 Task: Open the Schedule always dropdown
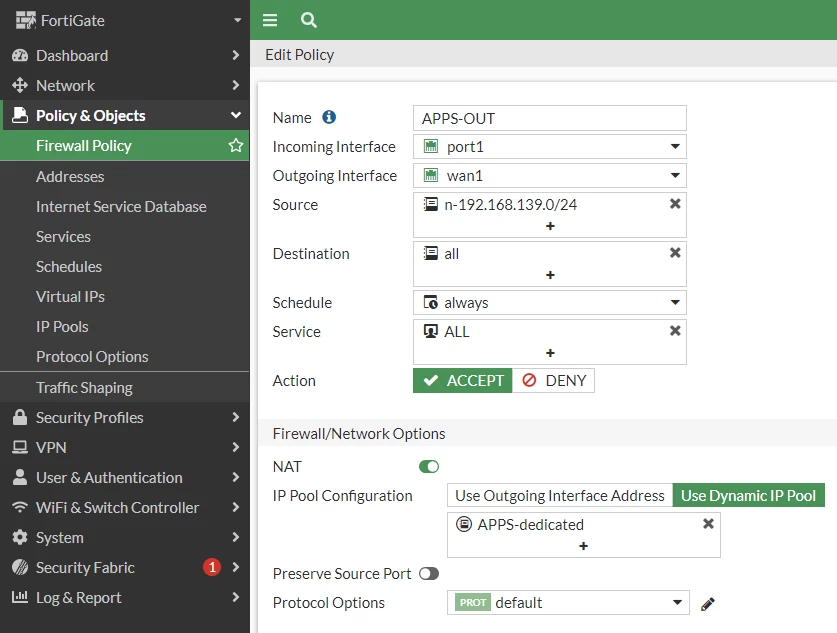pyautogui.click(x=550, y=303)
